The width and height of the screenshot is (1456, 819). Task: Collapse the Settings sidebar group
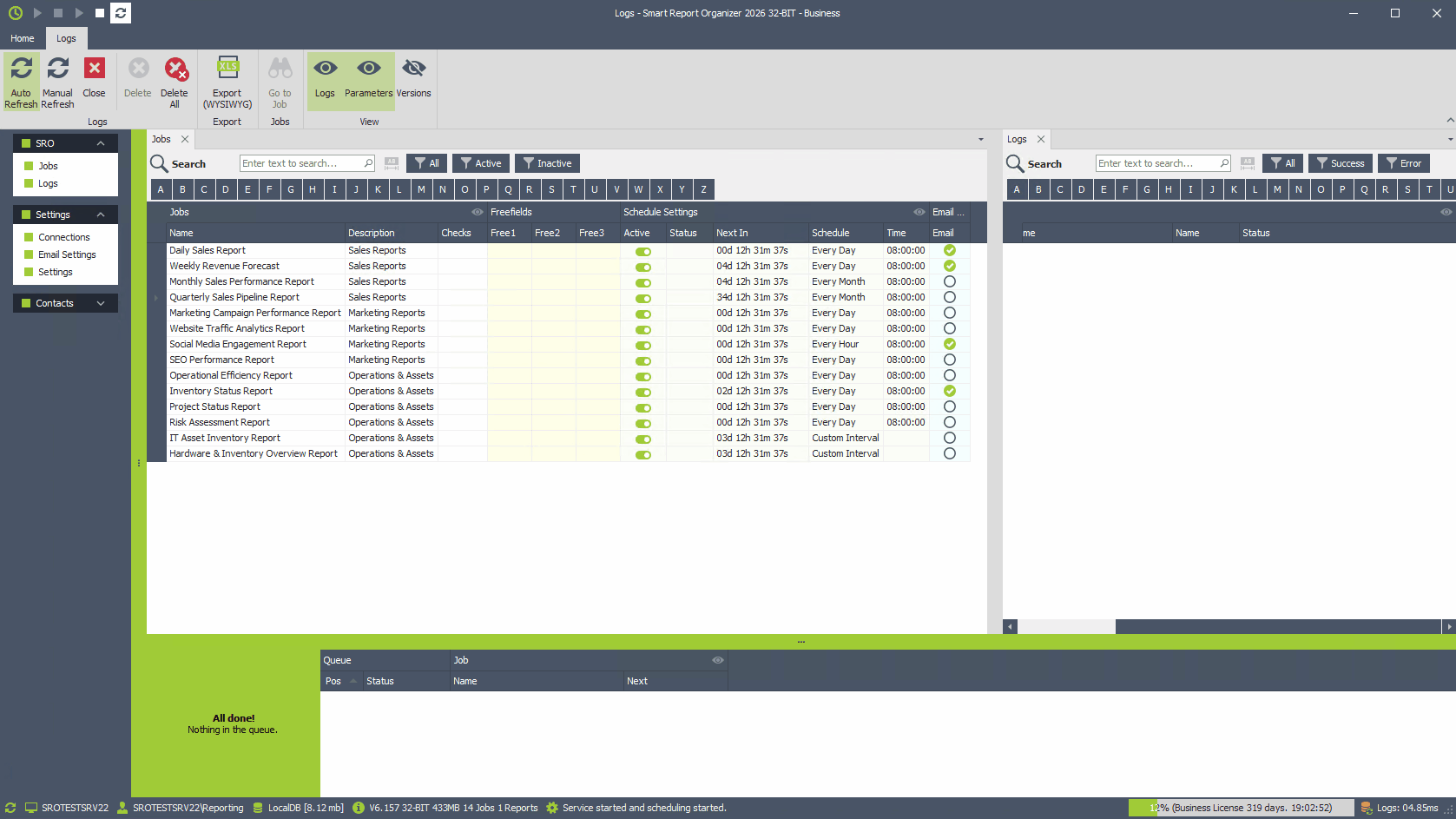(101, 215)
